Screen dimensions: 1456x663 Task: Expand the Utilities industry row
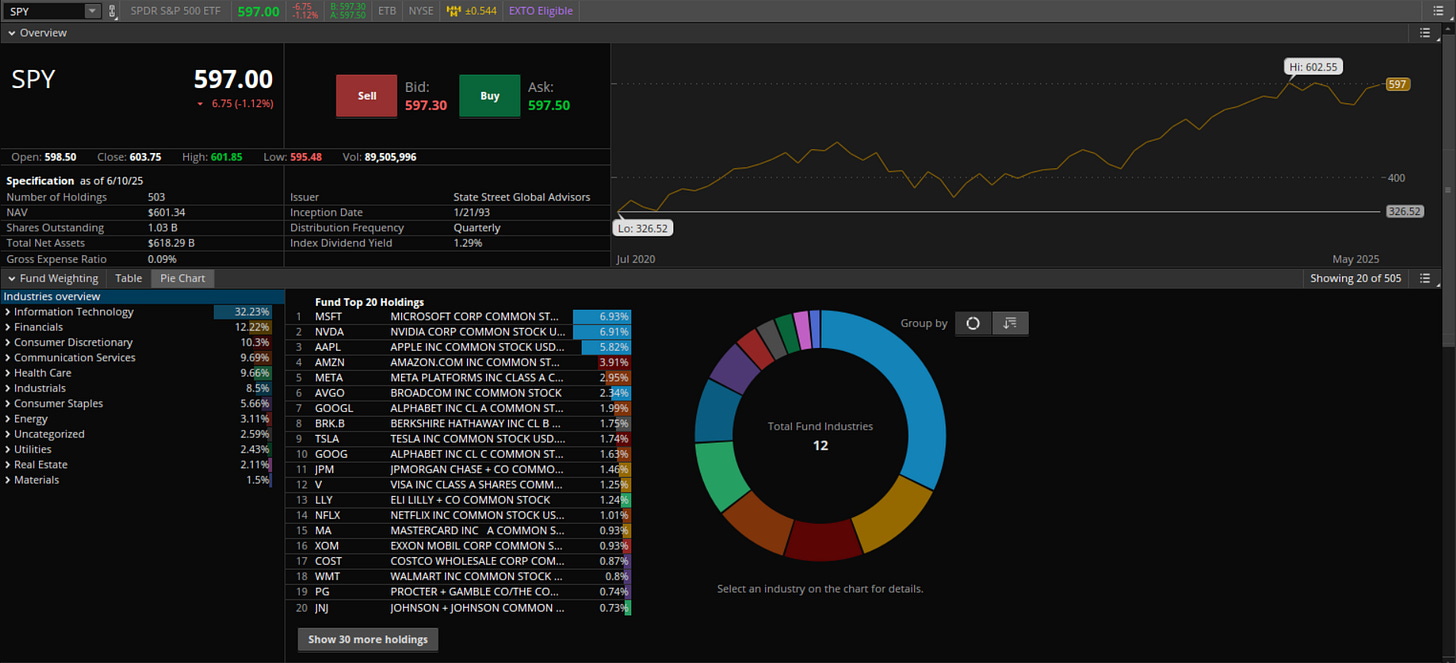click(x=8, y=450)
